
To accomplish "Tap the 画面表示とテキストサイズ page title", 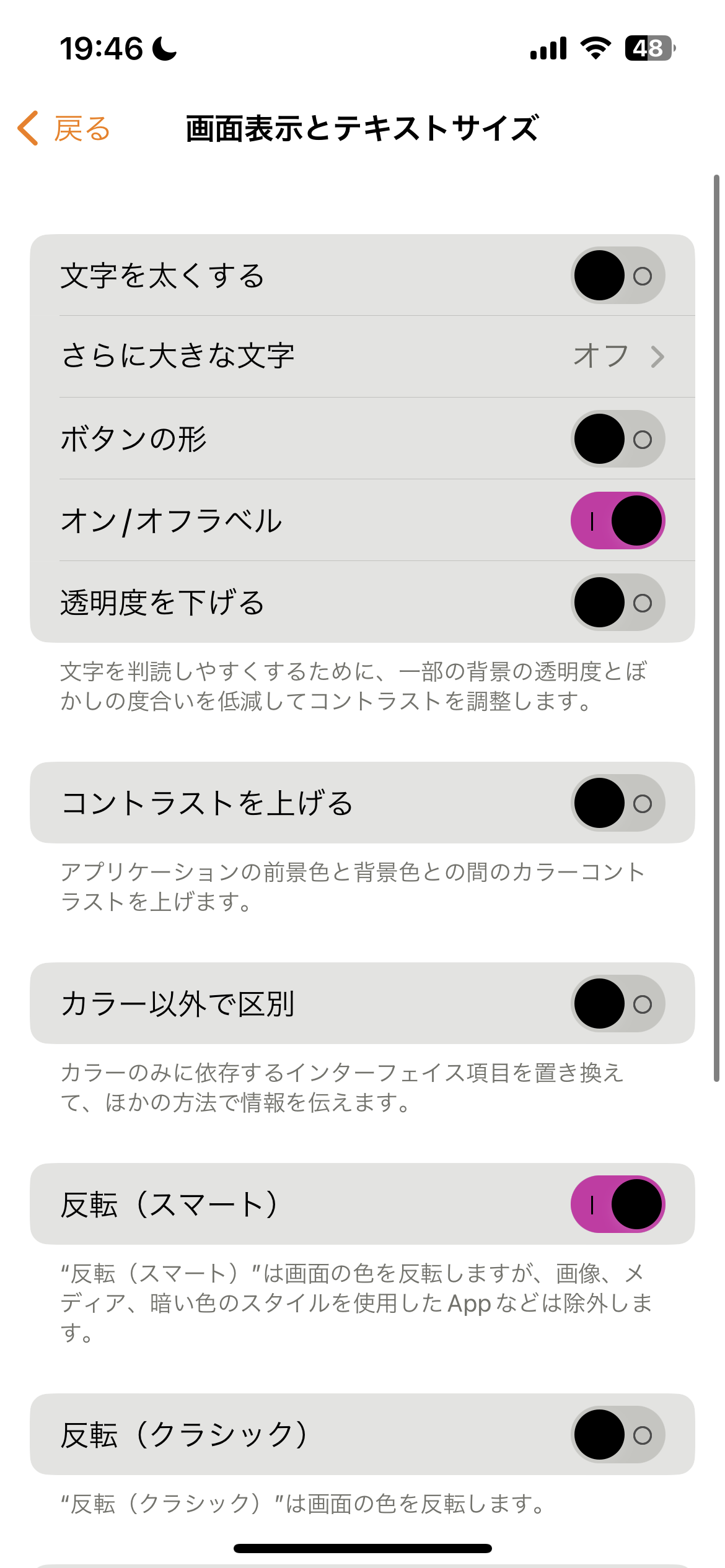I will click(362, 129).
